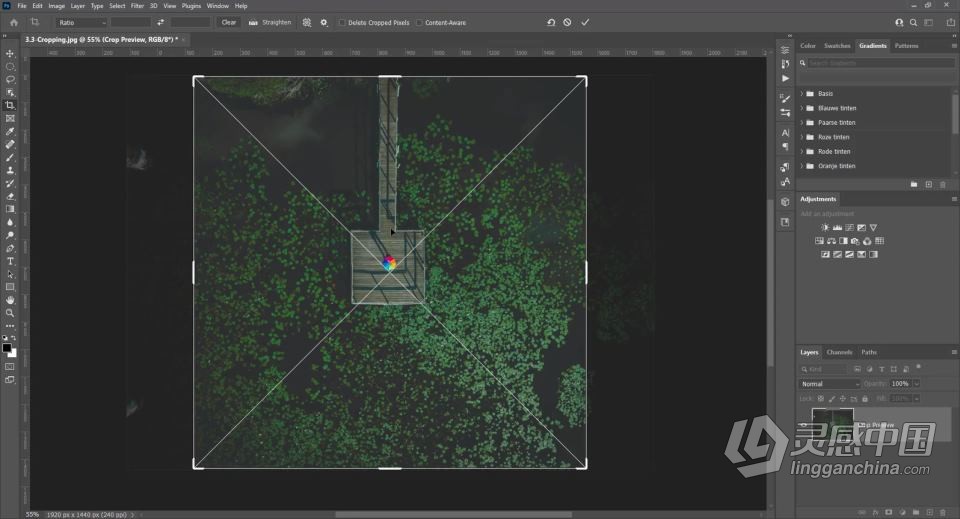This screenshot has width=960, height=519.
Task: Expand the Paarse tinten gradient folder
Action: 801,122
